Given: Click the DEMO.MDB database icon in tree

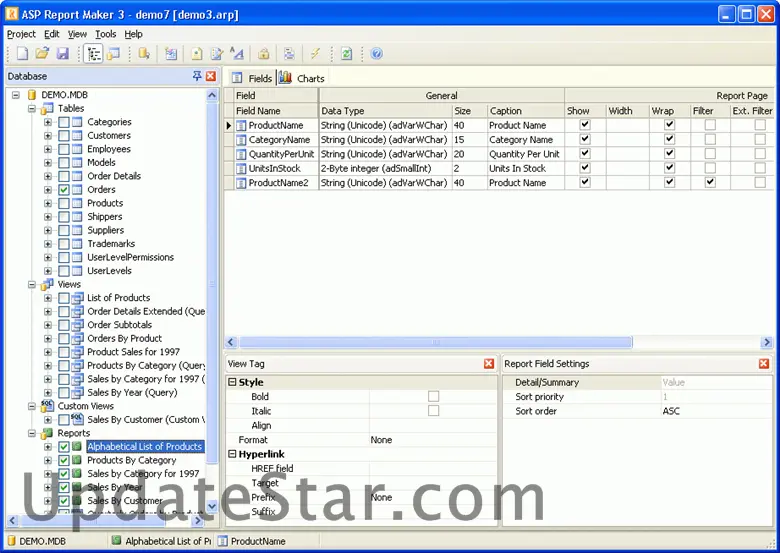Looking at the screenshot, I should [x=32, y=94].
